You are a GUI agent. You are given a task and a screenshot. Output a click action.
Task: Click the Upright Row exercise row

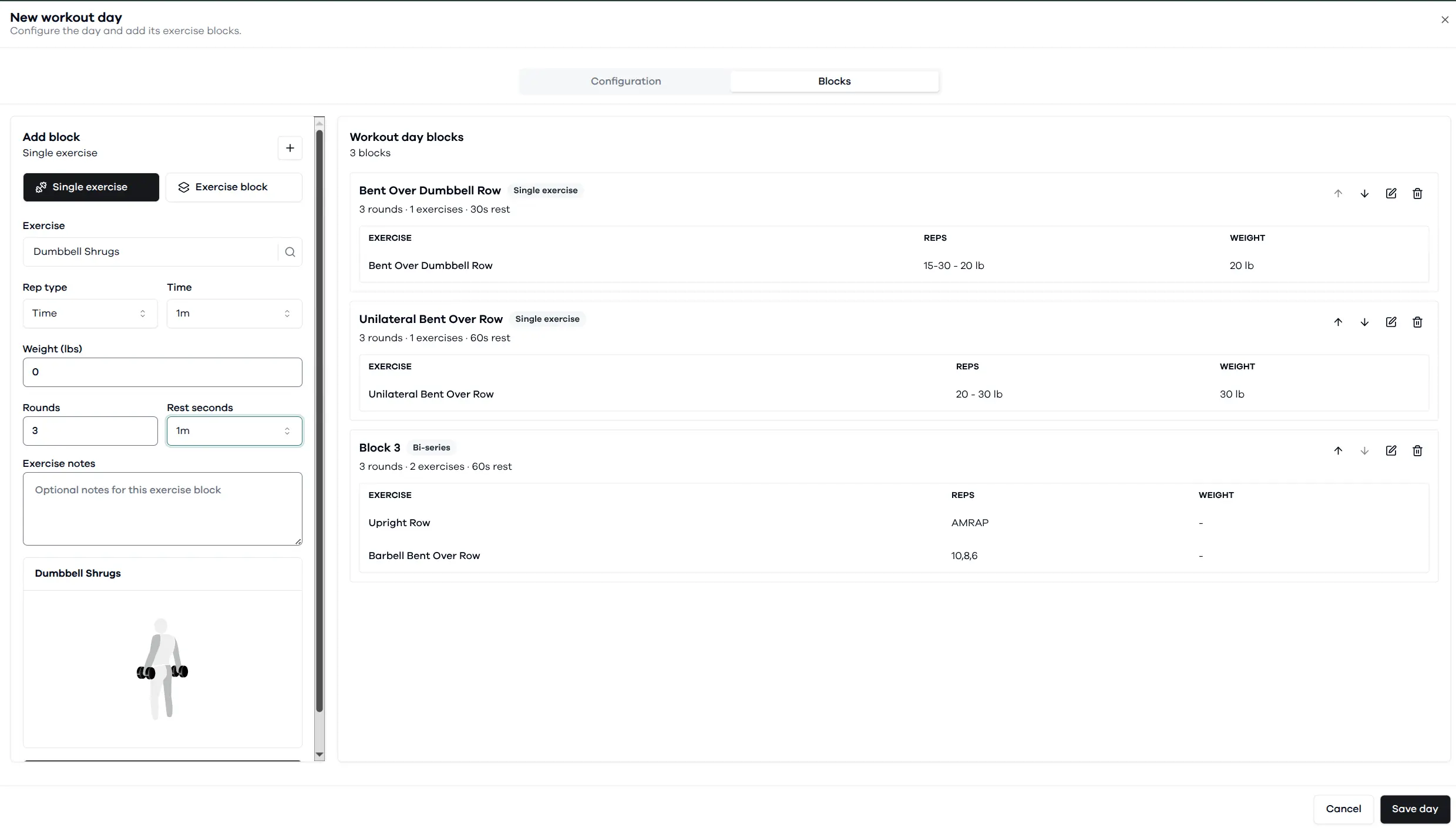[894, 523]
